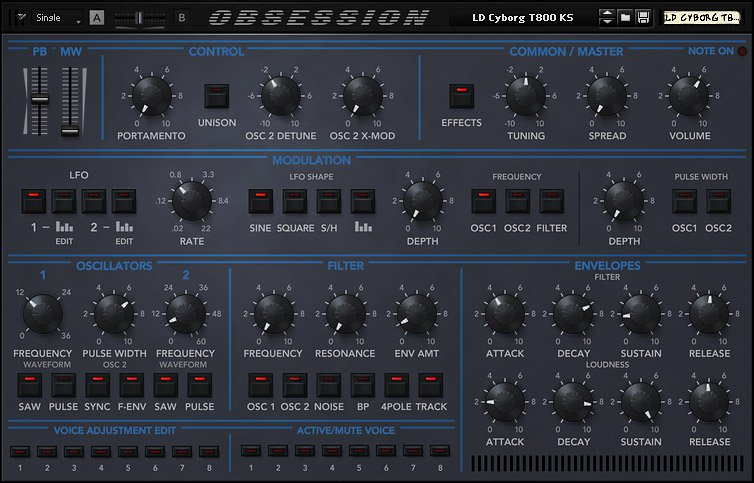Click the SPREAD knob
The width and height of the screenshot is (754, 483).
(x=607, y=96)
